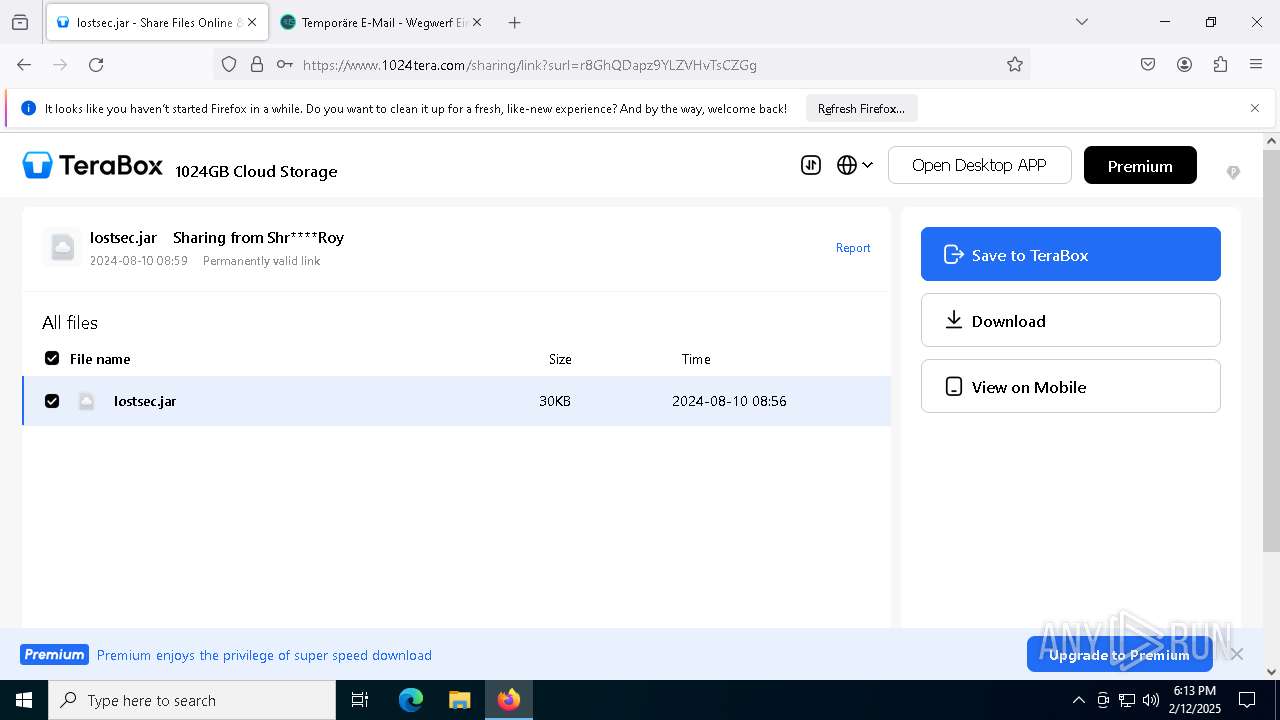
Task: Bookmark this page with the star
Action: pos(1015,64)
